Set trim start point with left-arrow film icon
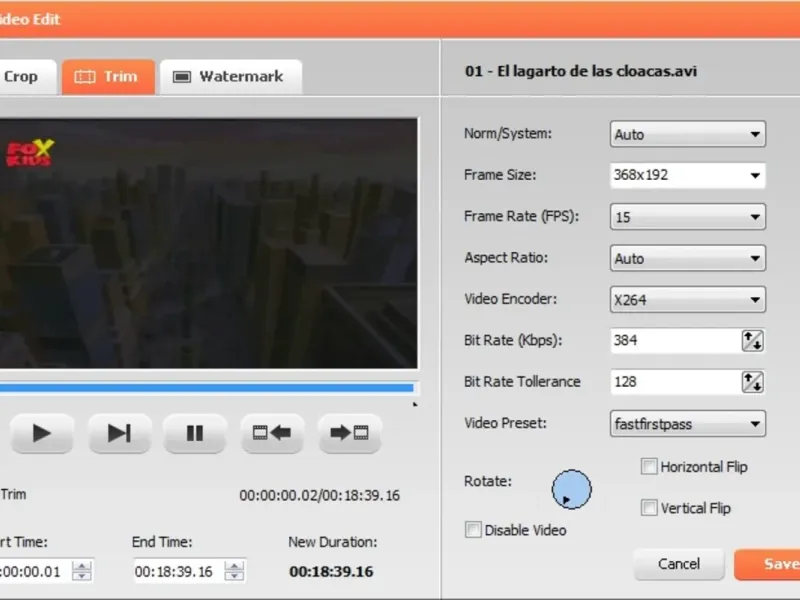The height and width of the screenshot is (600, 800). pos(272,434)
